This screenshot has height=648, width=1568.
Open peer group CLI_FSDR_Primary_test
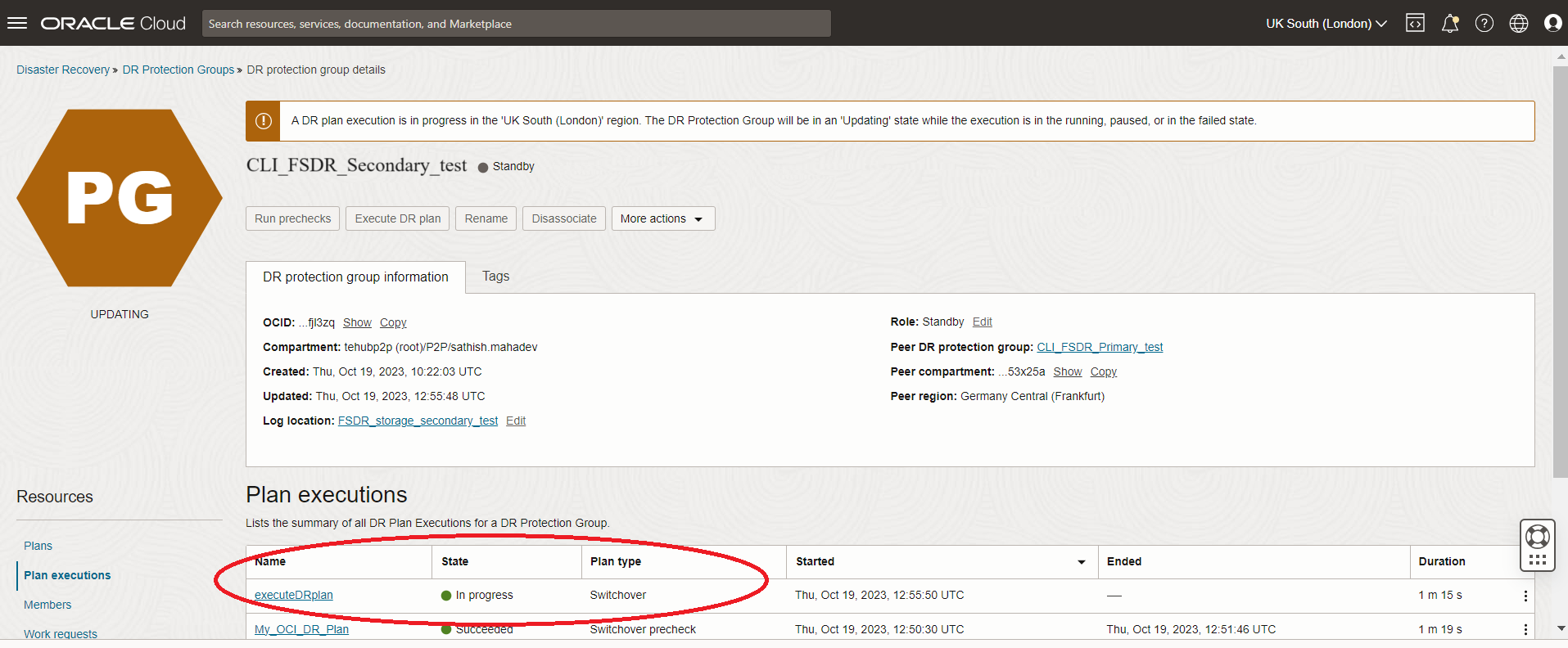click(1100, 347)
